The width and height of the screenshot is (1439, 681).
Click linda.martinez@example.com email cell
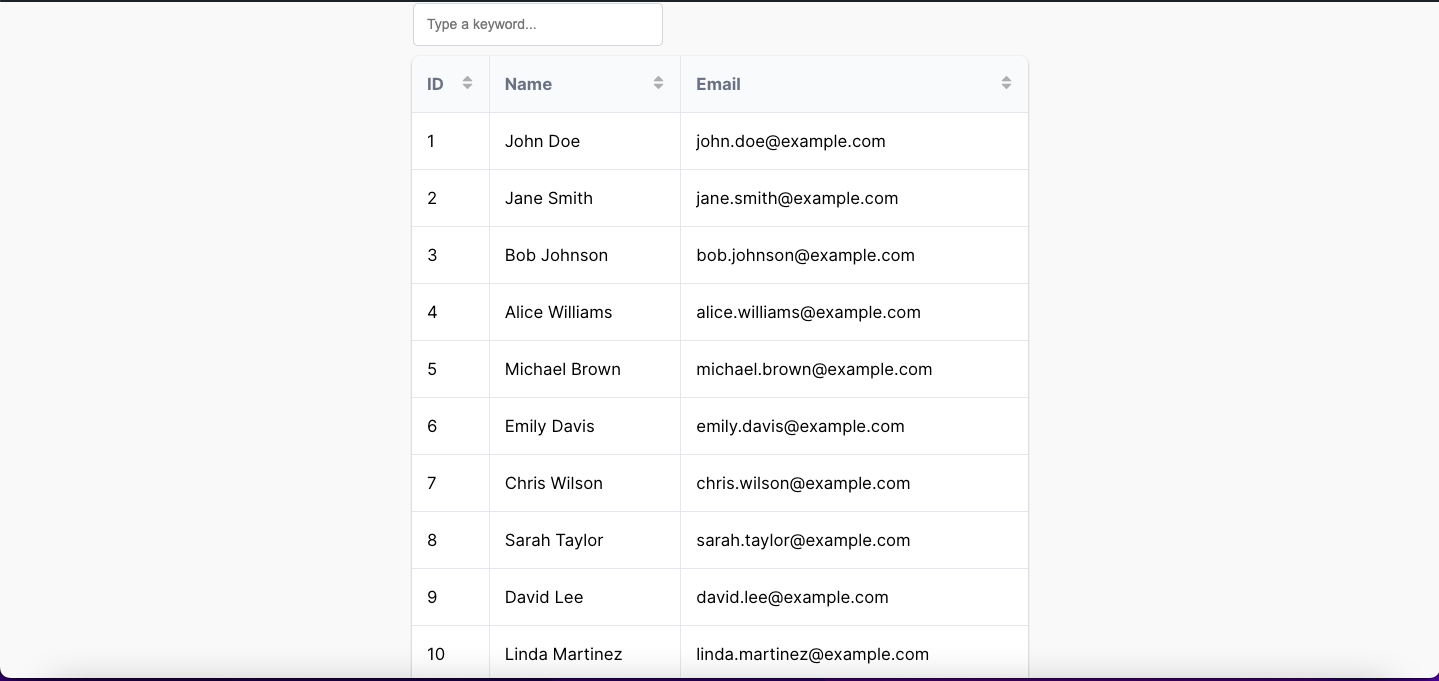[x=854, y=653]
